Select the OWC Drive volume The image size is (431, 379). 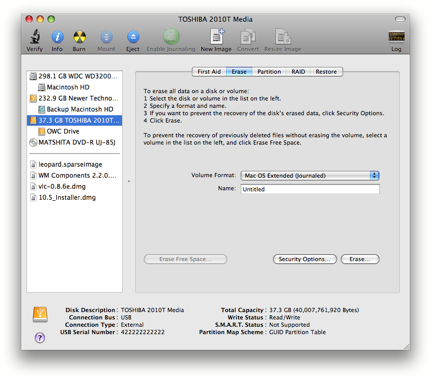coord(75,131)
